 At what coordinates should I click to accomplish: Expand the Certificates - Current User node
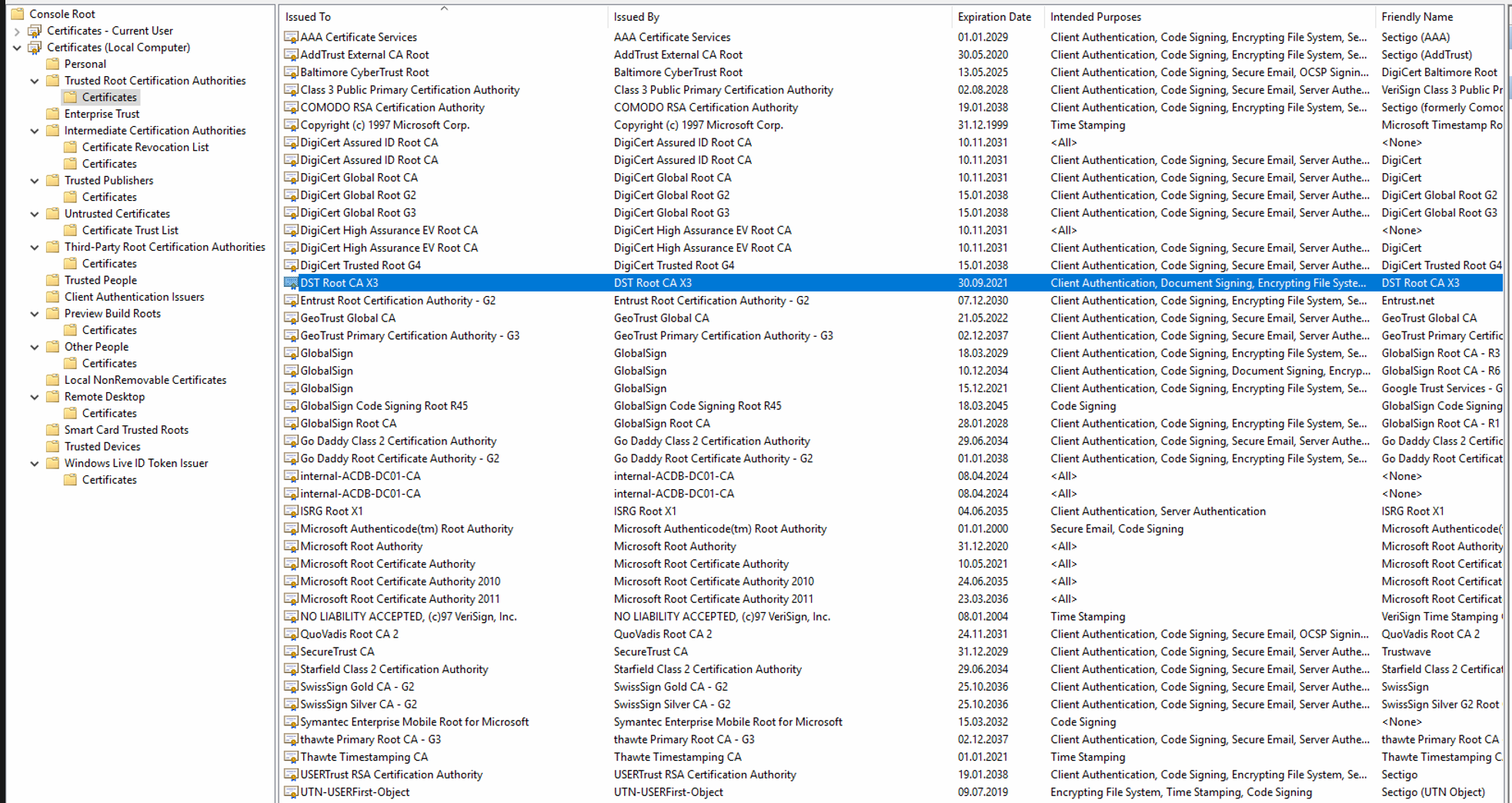[x=17, y=32]
